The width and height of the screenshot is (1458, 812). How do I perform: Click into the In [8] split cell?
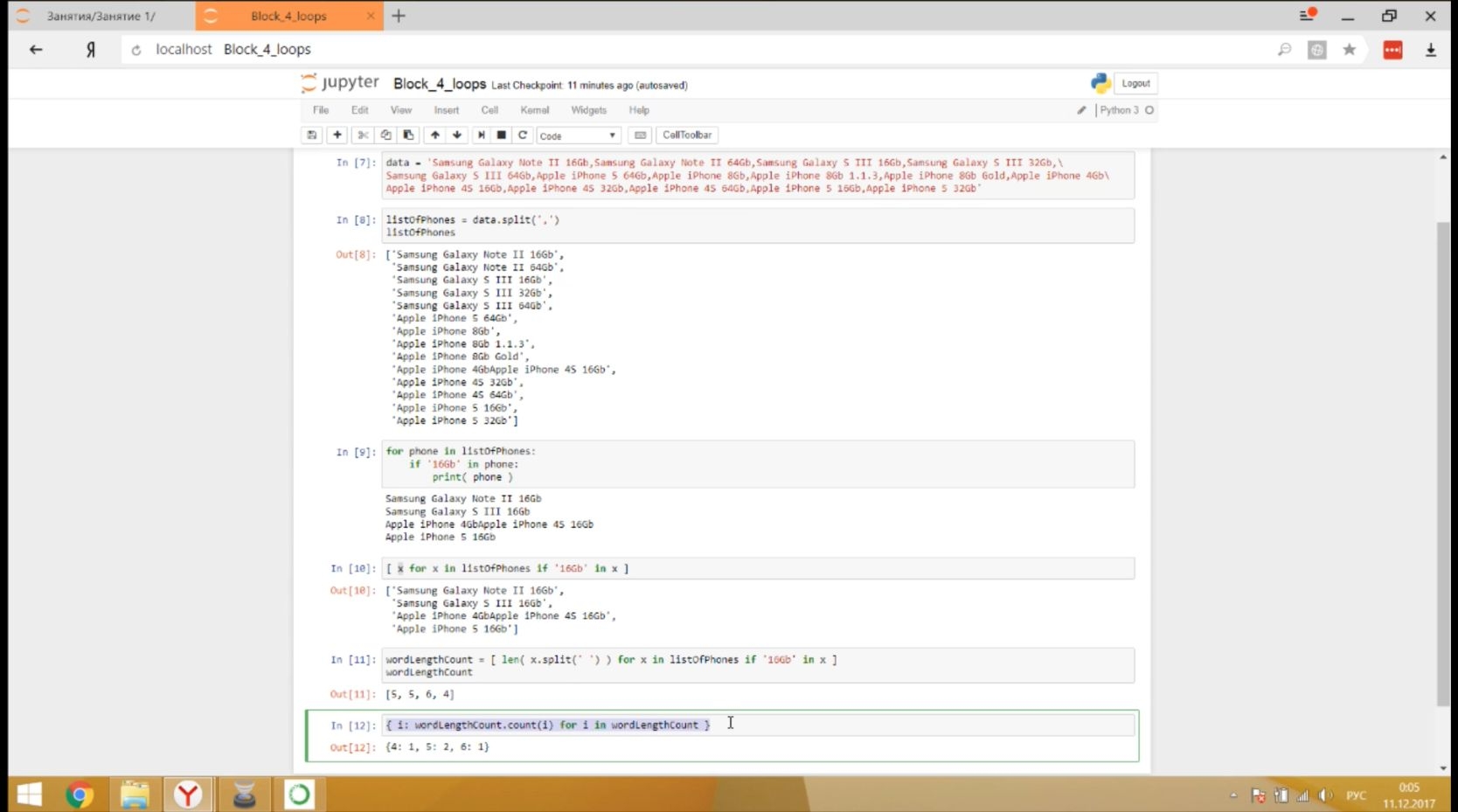tap(758, 226)
